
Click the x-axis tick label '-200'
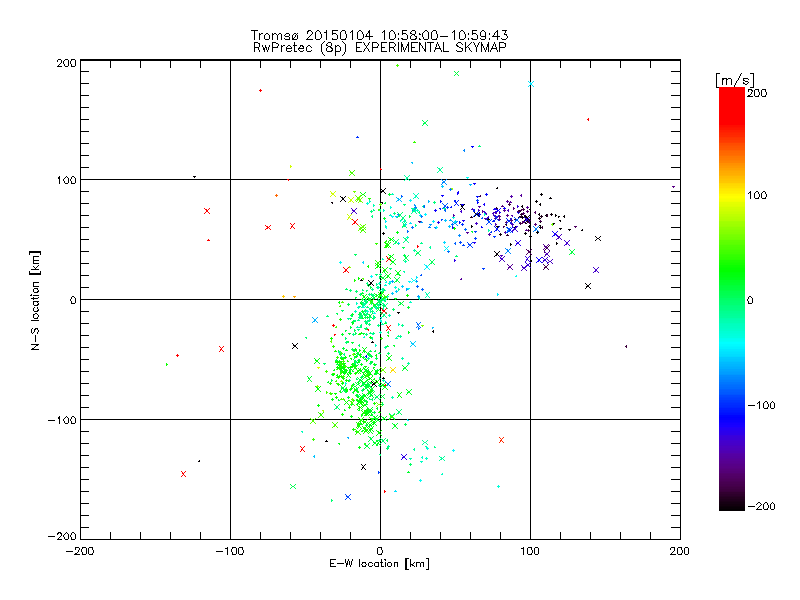pos(80,551)
